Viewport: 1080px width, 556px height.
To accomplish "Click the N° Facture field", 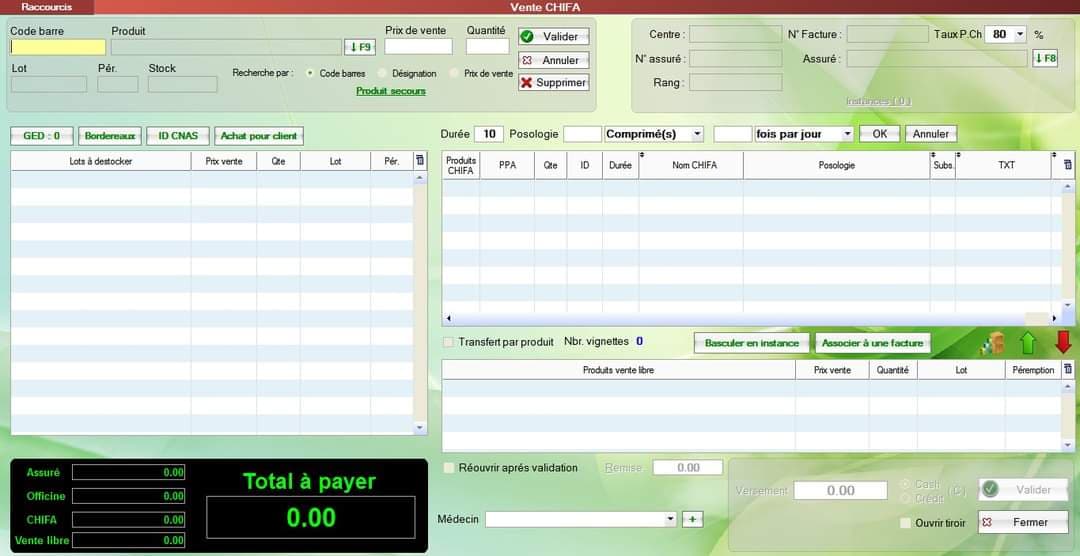I will click(x=888, y=34).
